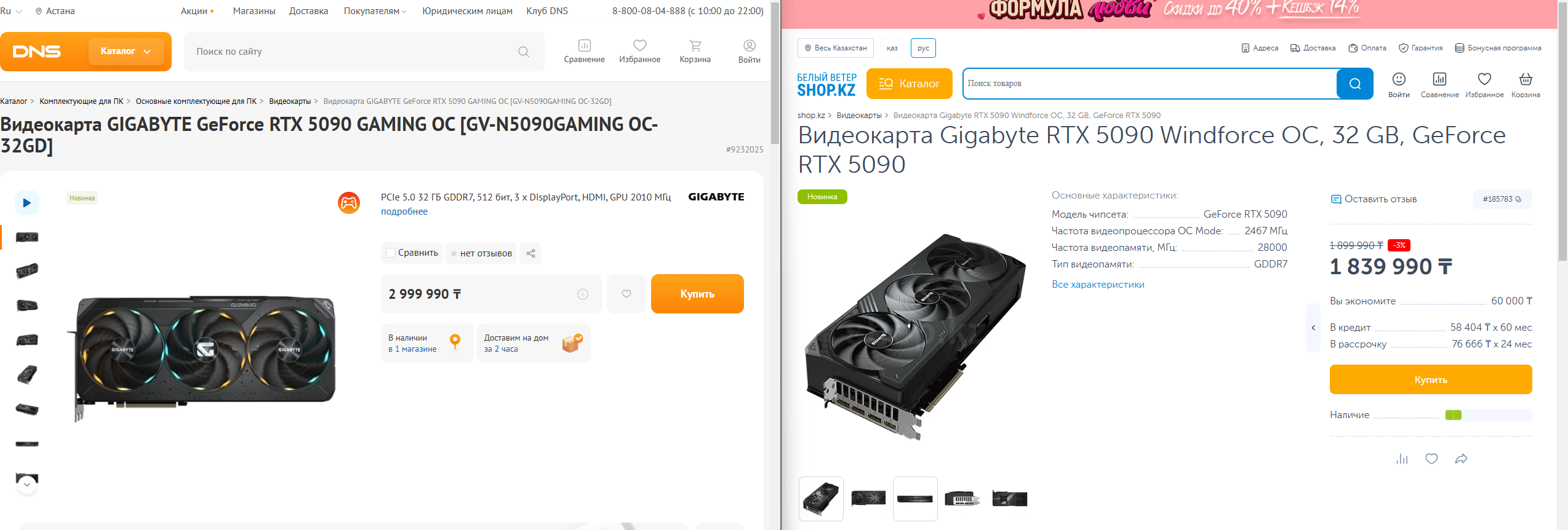Click share icon next to нет отзывов
Screen dimensions: 1568x530
(x=530, y=253)
